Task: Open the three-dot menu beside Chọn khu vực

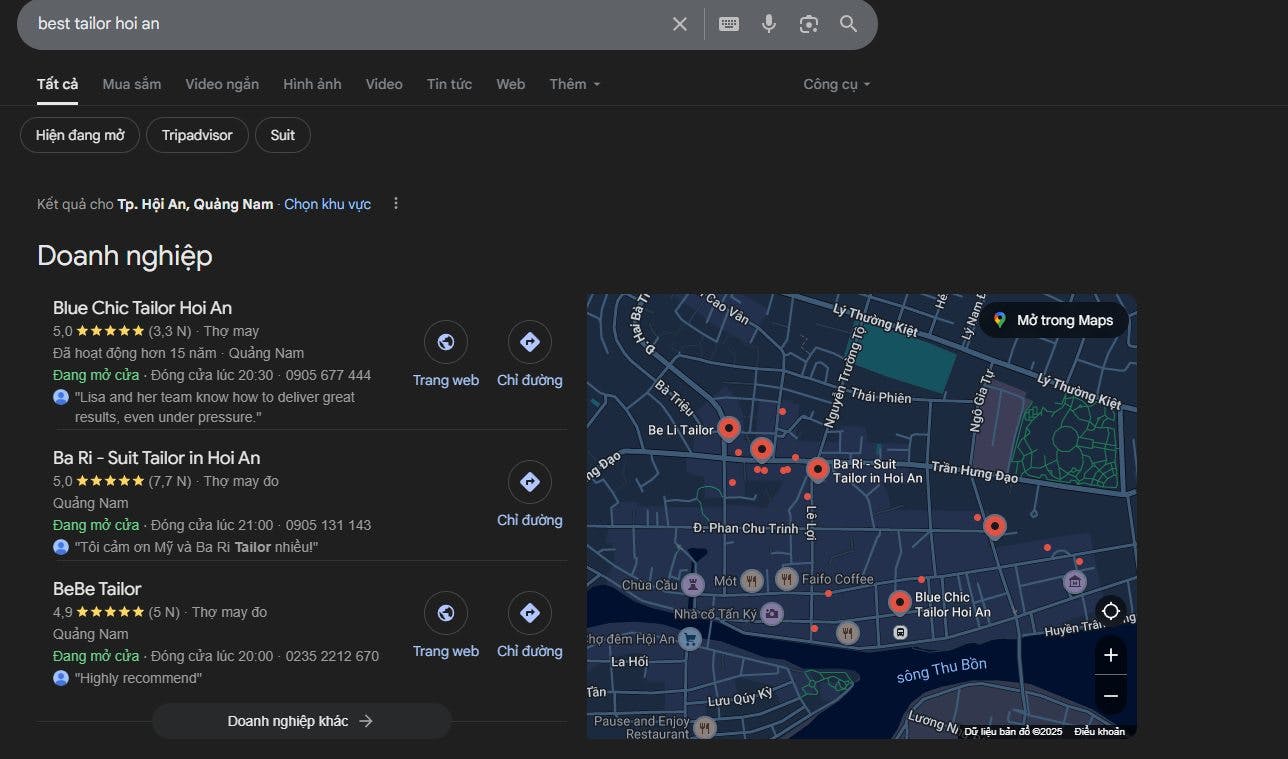Action: coord(396,204)
